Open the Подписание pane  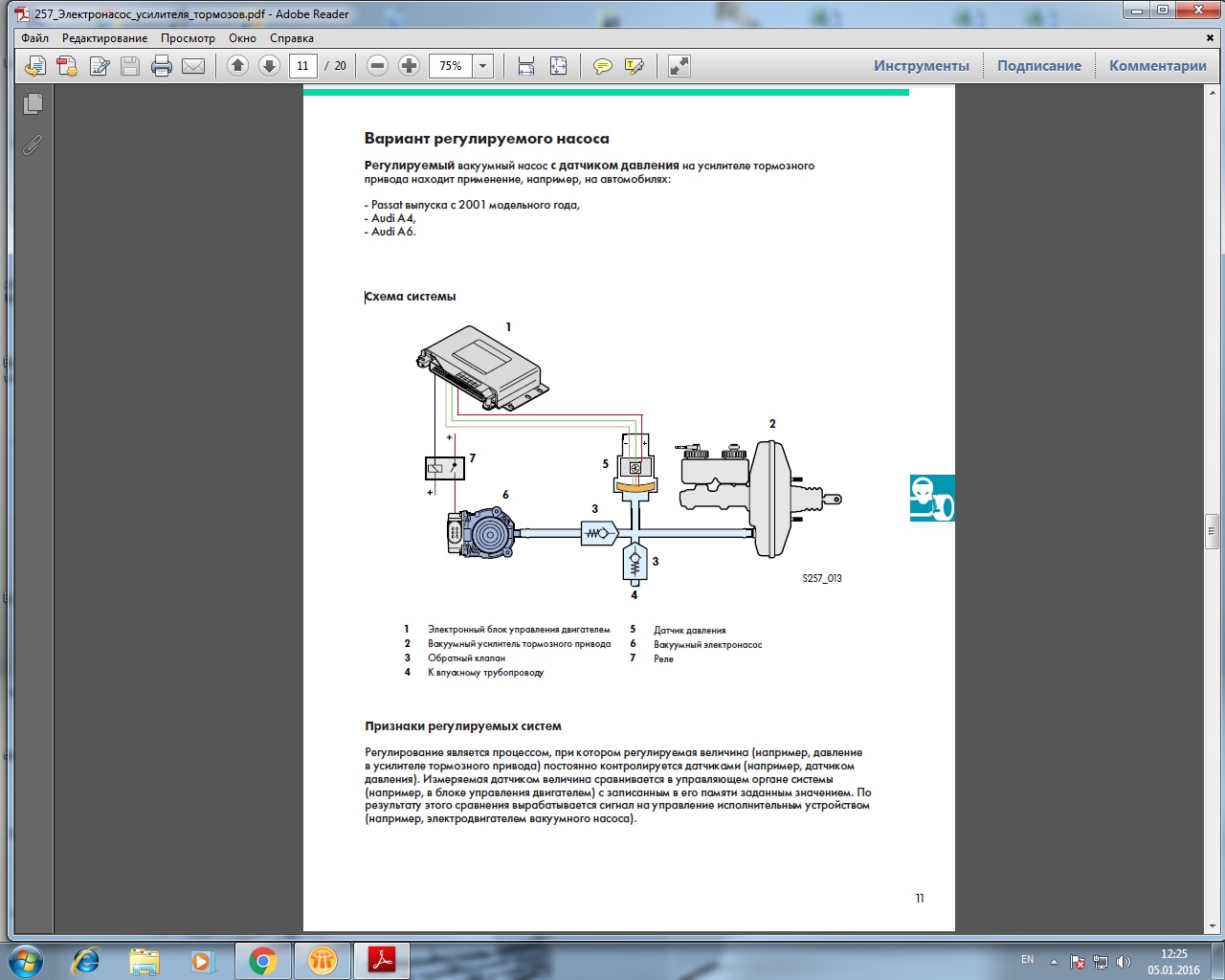click(1039, 66)
